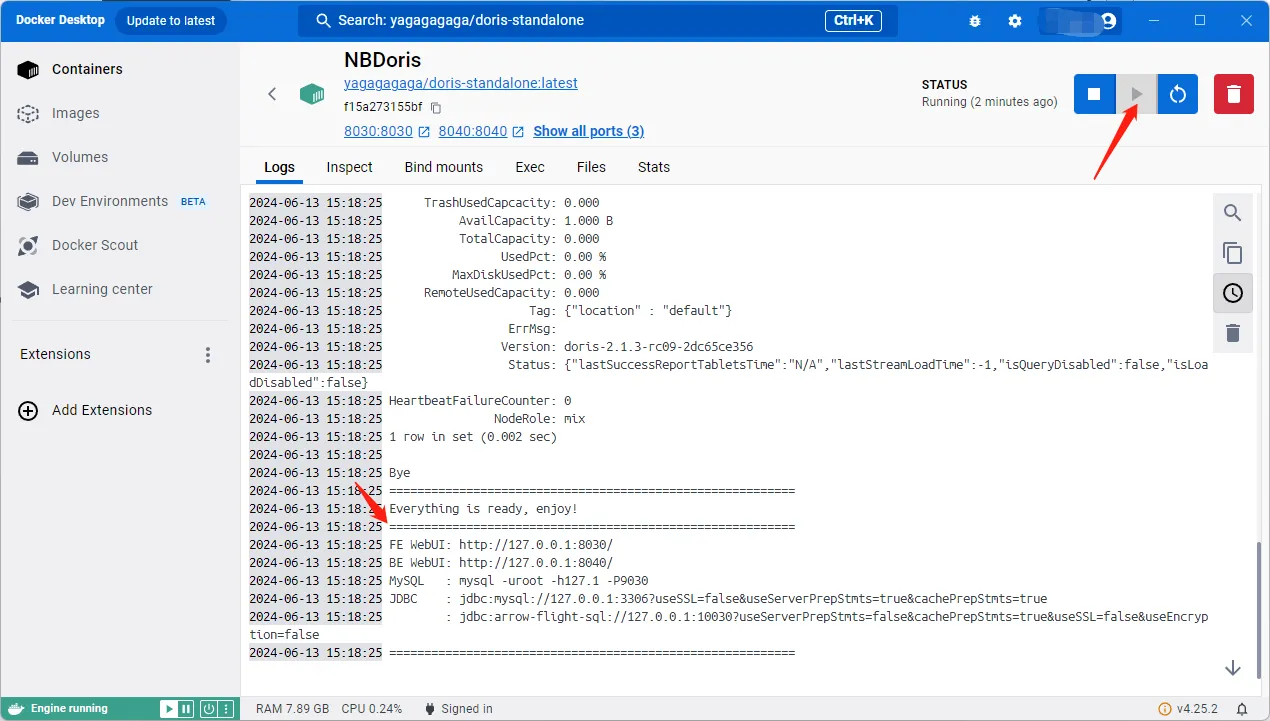The height and width of the screenshot is (721, 1270).
Task: Switch to the Inspect tab
Action: click(349, 167)
